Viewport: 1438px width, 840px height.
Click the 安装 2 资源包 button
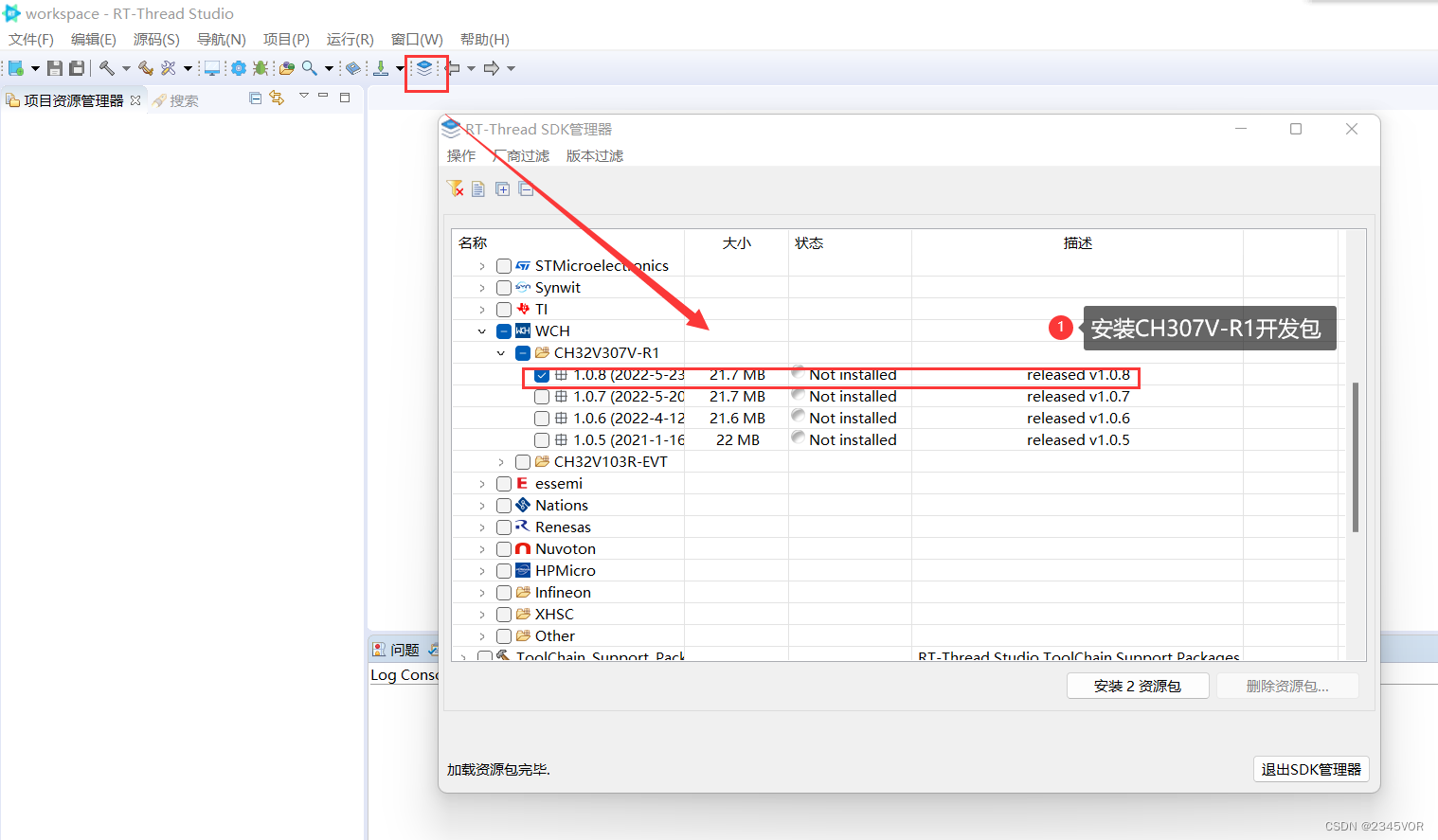point(1137,685)
